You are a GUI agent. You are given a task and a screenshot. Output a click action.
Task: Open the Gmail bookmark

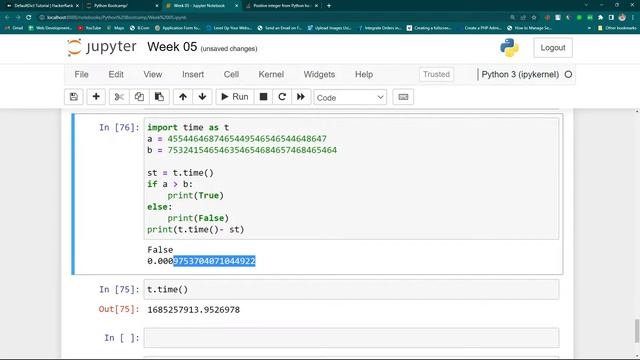point(14,28)
